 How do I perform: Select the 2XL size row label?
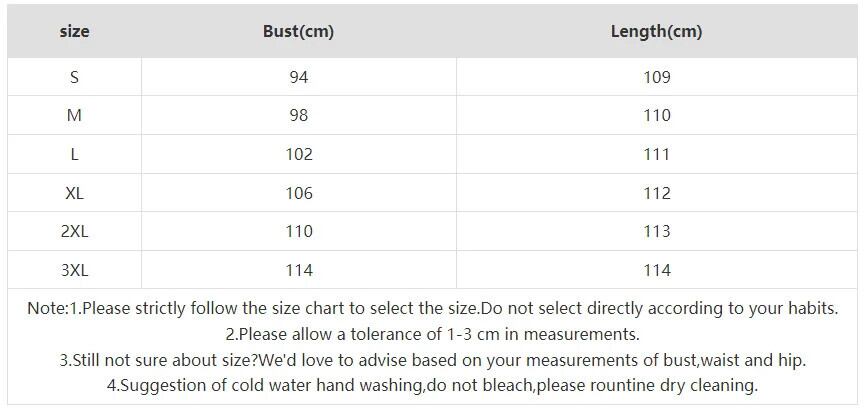click(x=74, y=231)
